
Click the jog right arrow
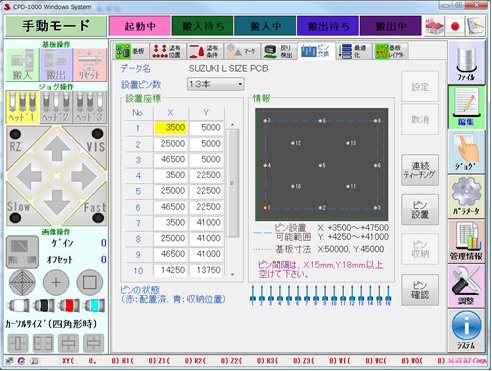(84, 176)
